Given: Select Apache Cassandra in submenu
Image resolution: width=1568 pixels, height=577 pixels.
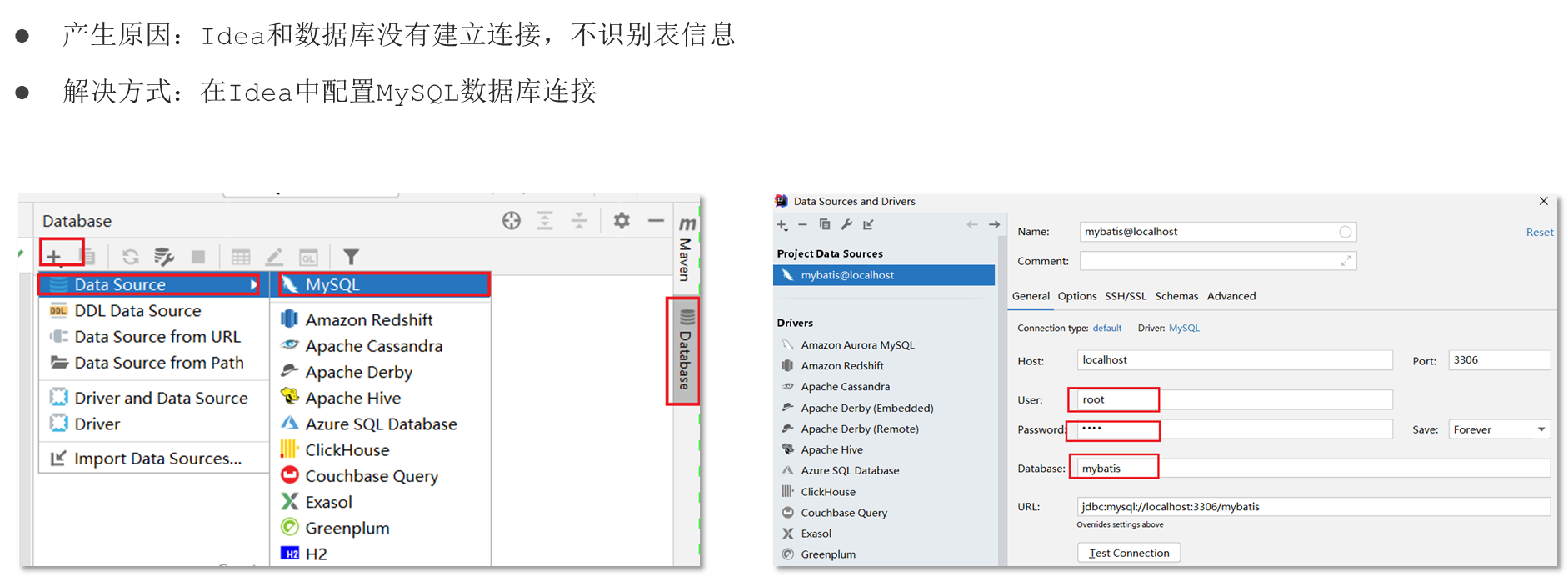Looking at the screenshot, I should pyautogui.click(x=382, y=346).
